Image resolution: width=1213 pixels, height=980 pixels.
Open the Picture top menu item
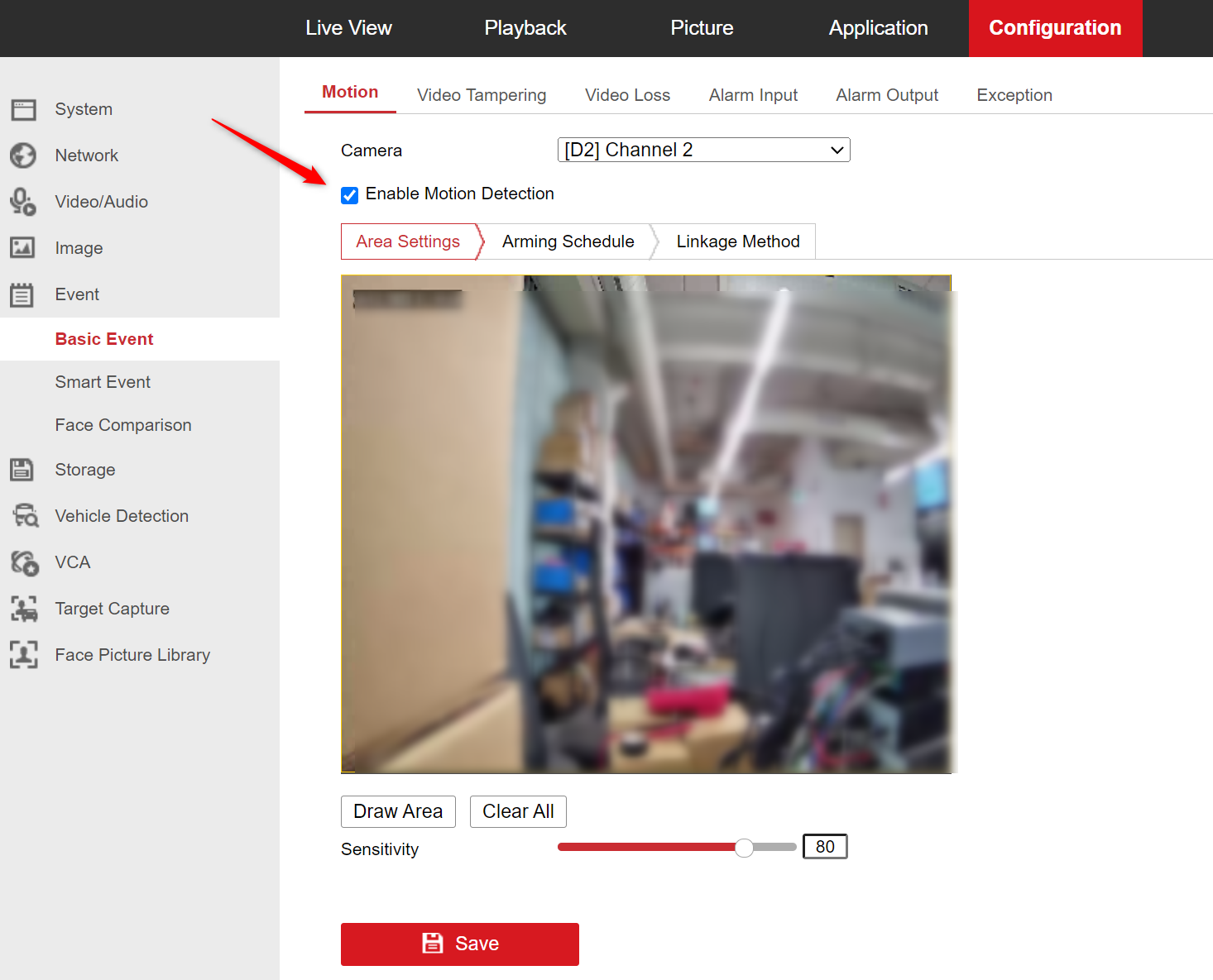pos(702,28)
